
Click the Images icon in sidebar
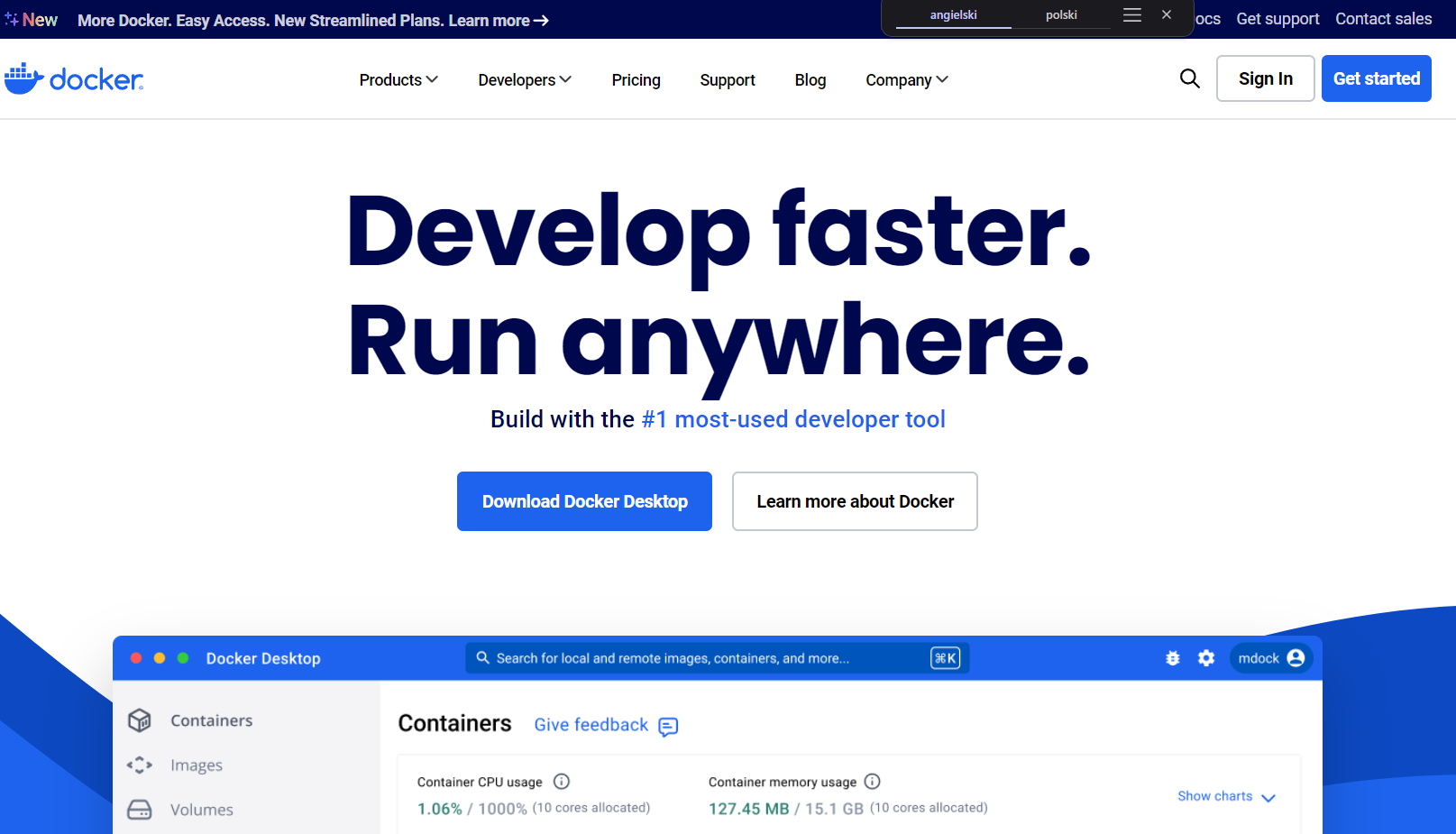click(x=140, y=765)
